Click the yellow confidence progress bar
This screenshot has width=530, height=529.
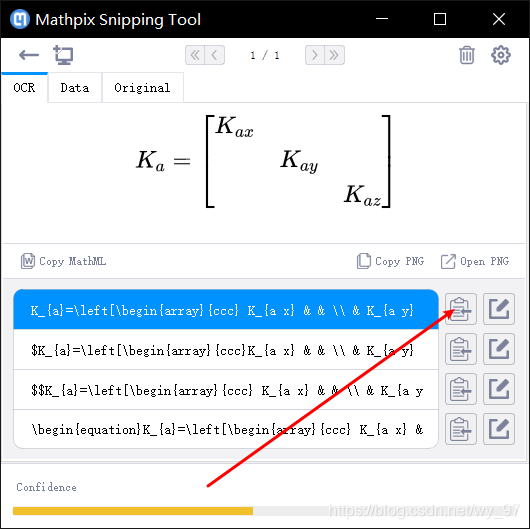coord(133,511)
